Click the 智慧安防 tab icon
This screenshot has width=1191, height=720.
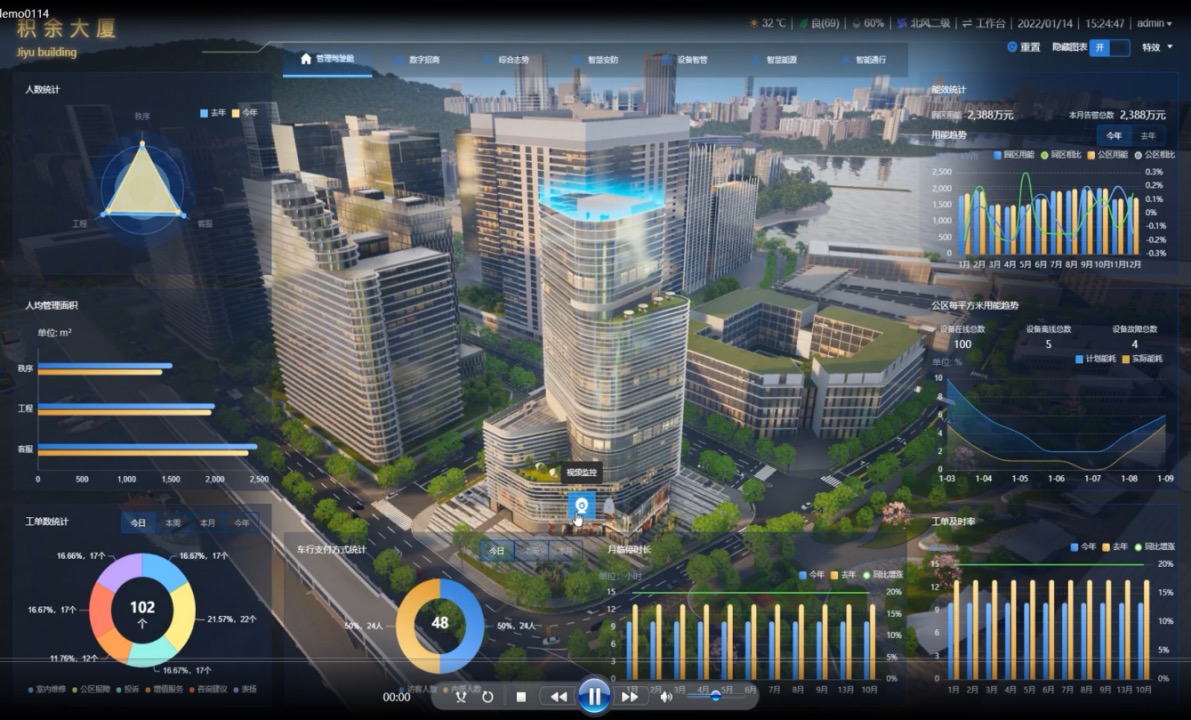click(578, 59)
